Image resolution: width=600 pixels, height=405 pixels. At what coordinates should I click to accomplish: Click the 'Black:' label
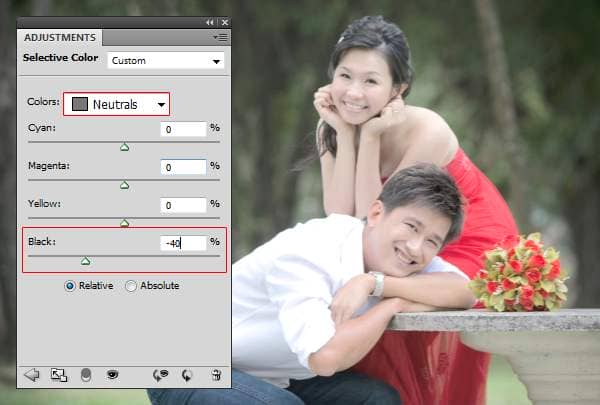tap(42, 242)
